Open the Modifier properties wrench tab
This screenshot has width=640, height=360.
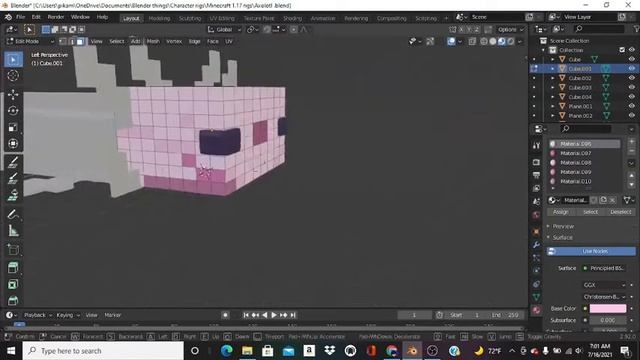[536, 244]
